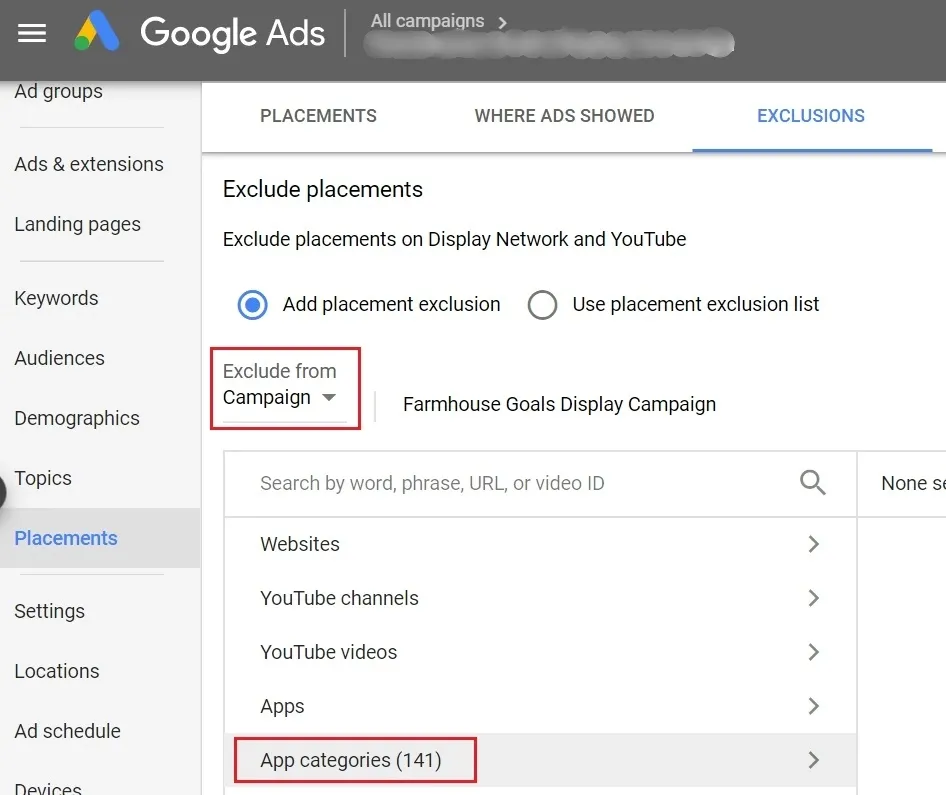The height and width of the screenshot is (795, 946).
Task: Click the All campaigns breadcrumb link
Action: click(427, 21)
